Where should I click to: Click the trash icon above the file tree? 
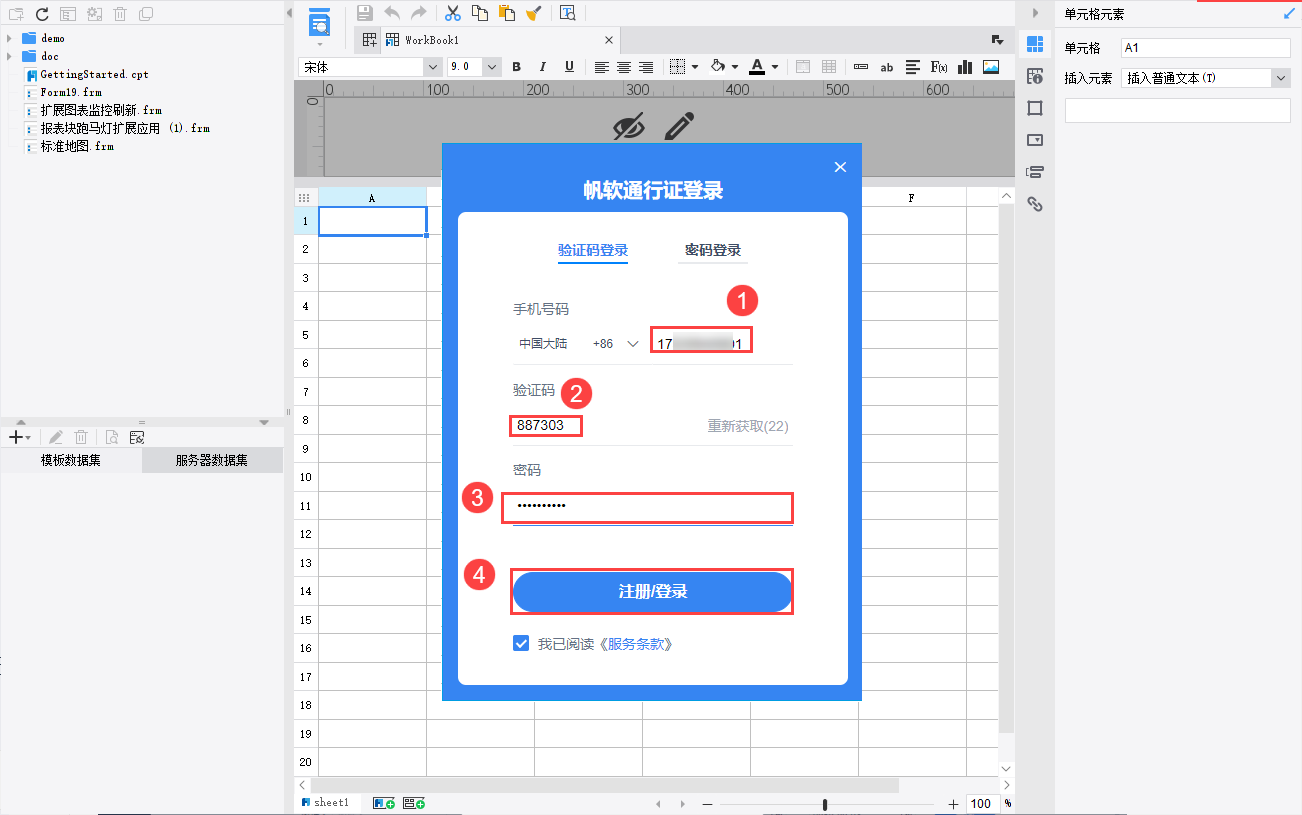tap(120, 14)
